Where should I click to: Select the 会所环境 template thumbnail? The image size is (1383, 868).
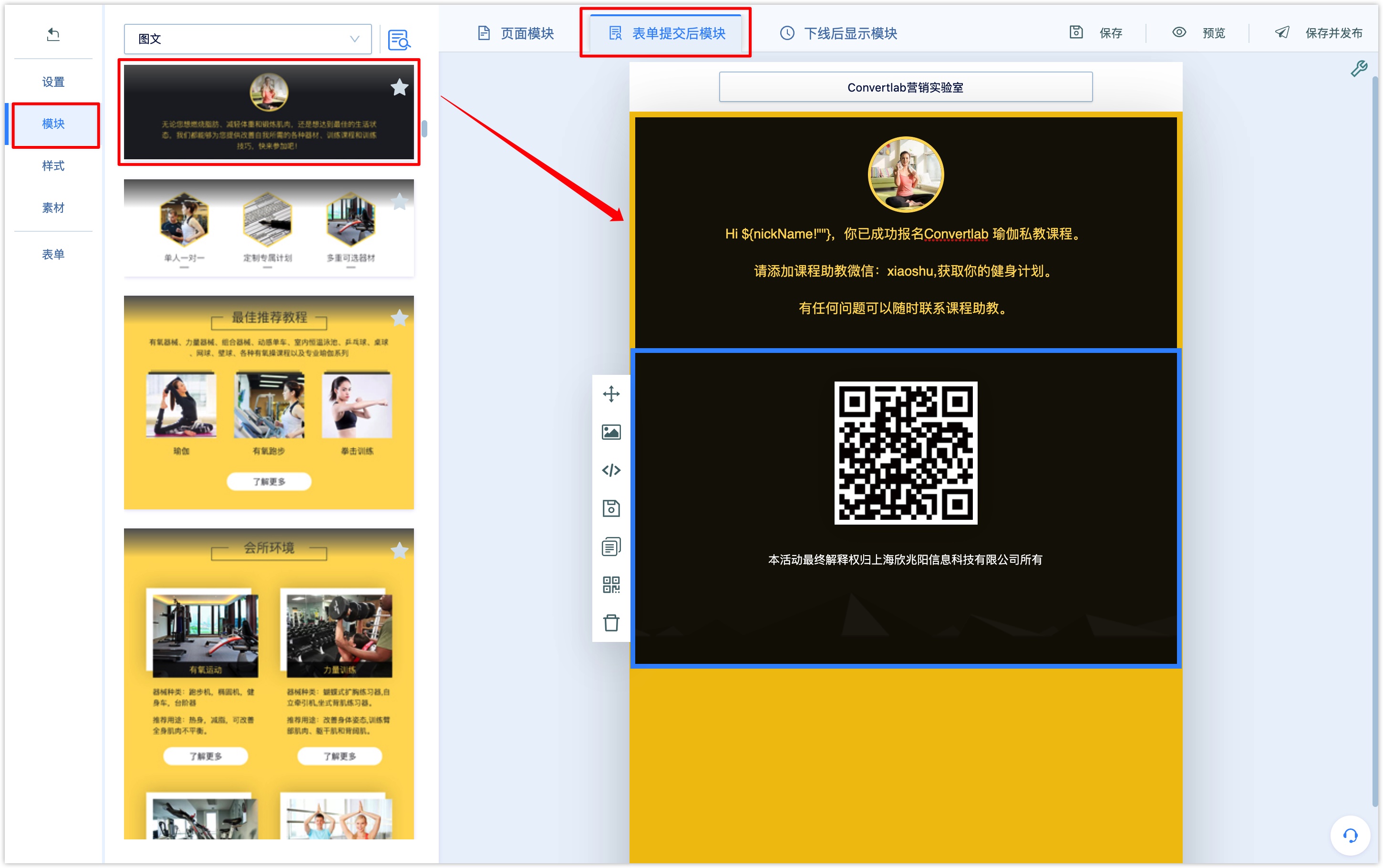coord(268,683)
